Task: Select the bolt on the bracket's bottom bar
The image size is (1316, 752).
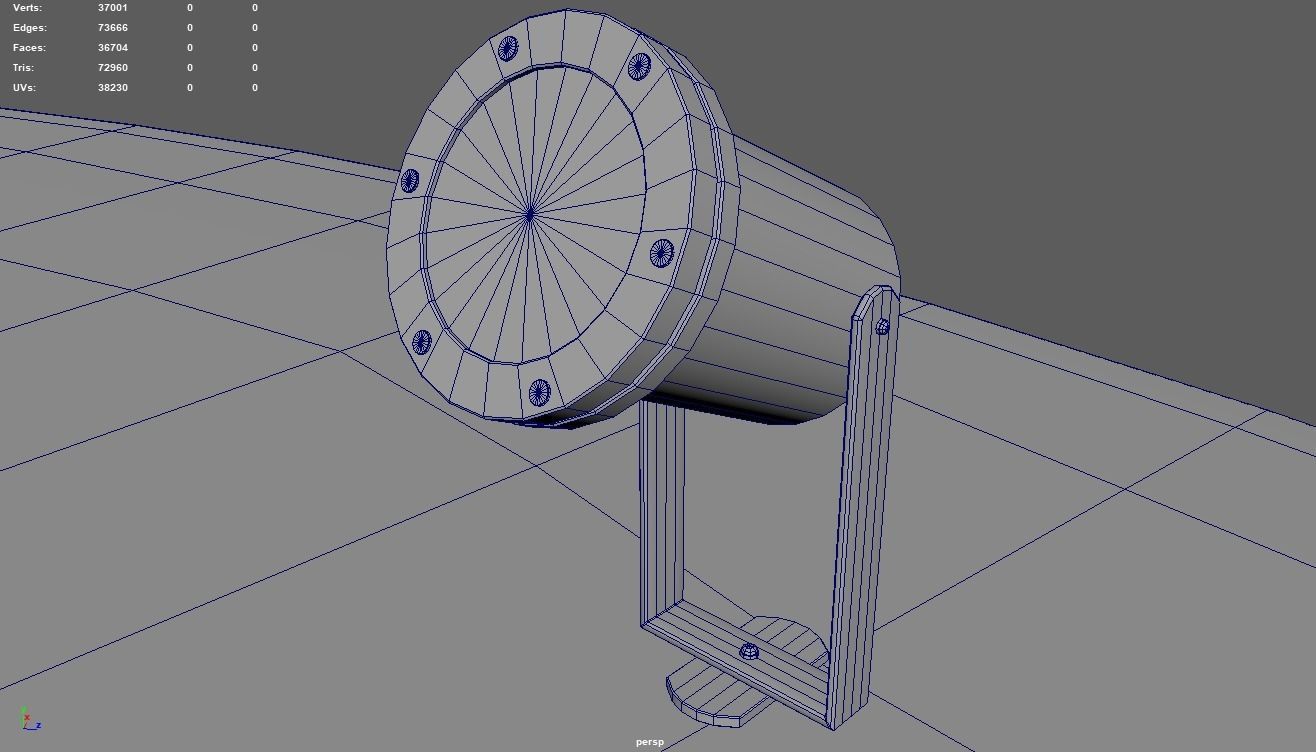Action: pyautogui.click(x=748, y=653)
